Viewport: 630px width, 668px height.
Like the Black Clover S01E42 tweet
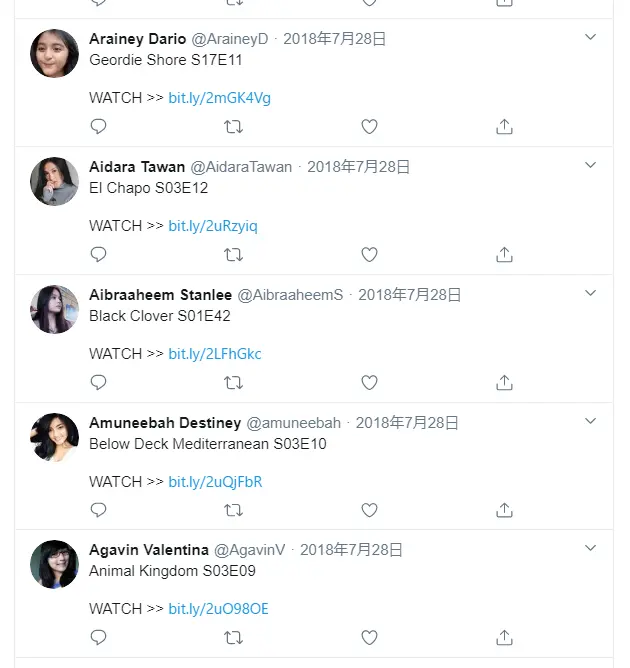point(369,383)
